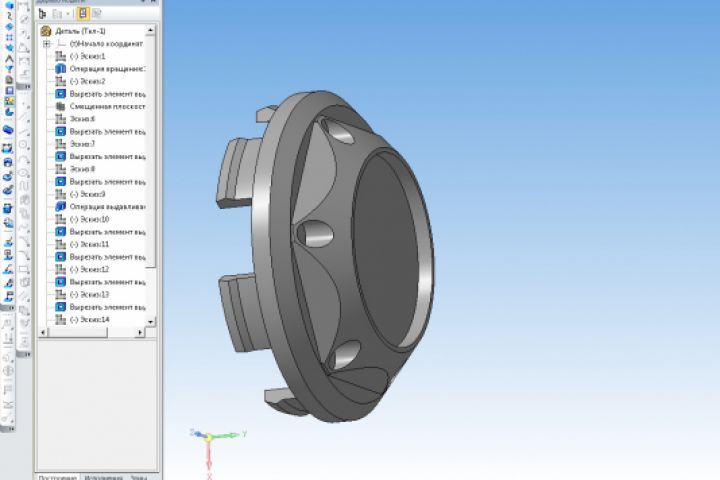Open the Reports panel blue square icon
Viewport: 720px width, 480px height.
click(x=8, y=90)
